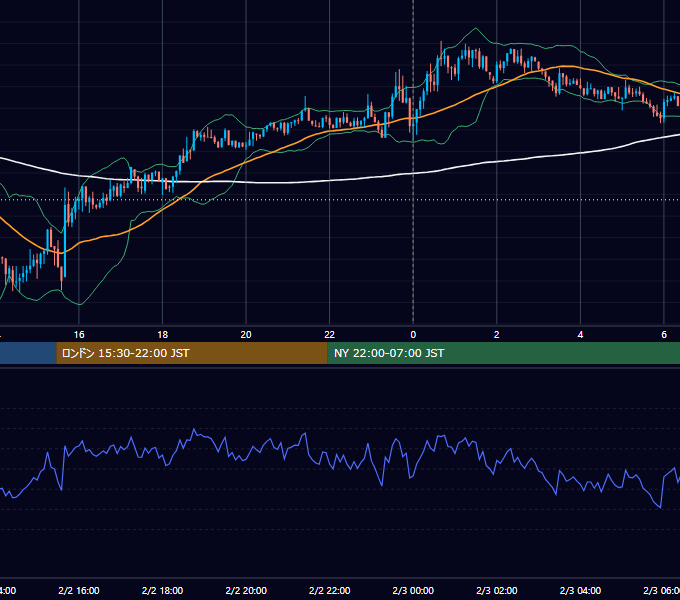
Task: Select the blue session band left of ロンドン
Action: pos(28,353)
